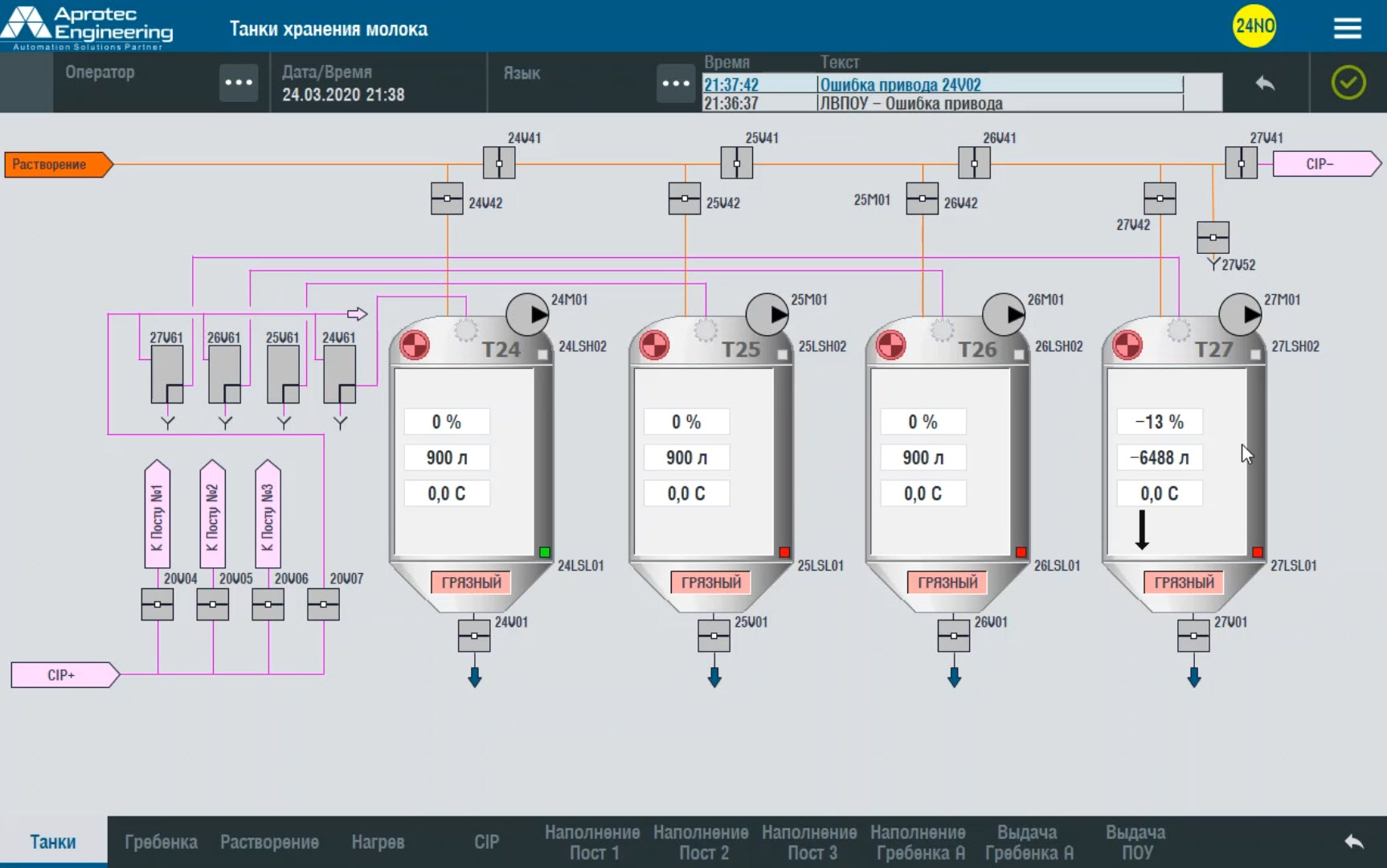Open the hamburger menu in the top corner
Viewport: 1387px width, 868px height.
click(x=1347, y=26)
